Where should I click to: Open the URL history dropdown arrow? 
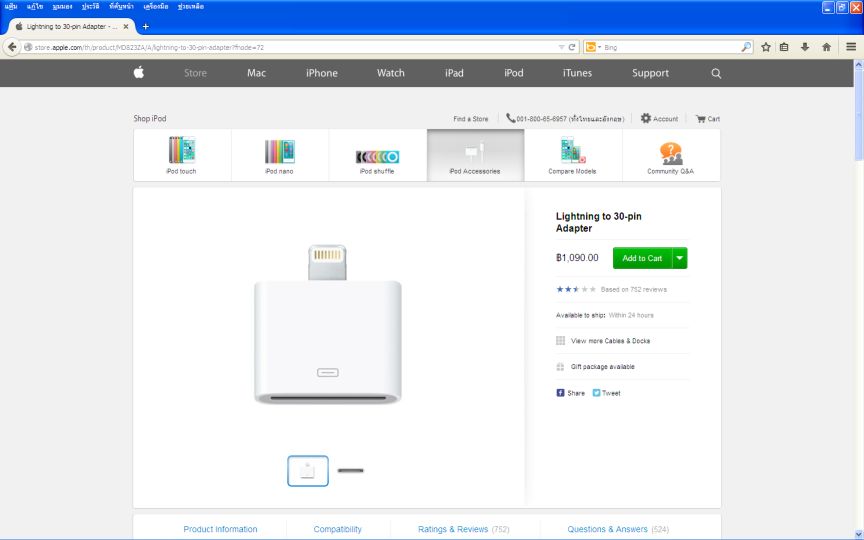[x=561, y=47]
